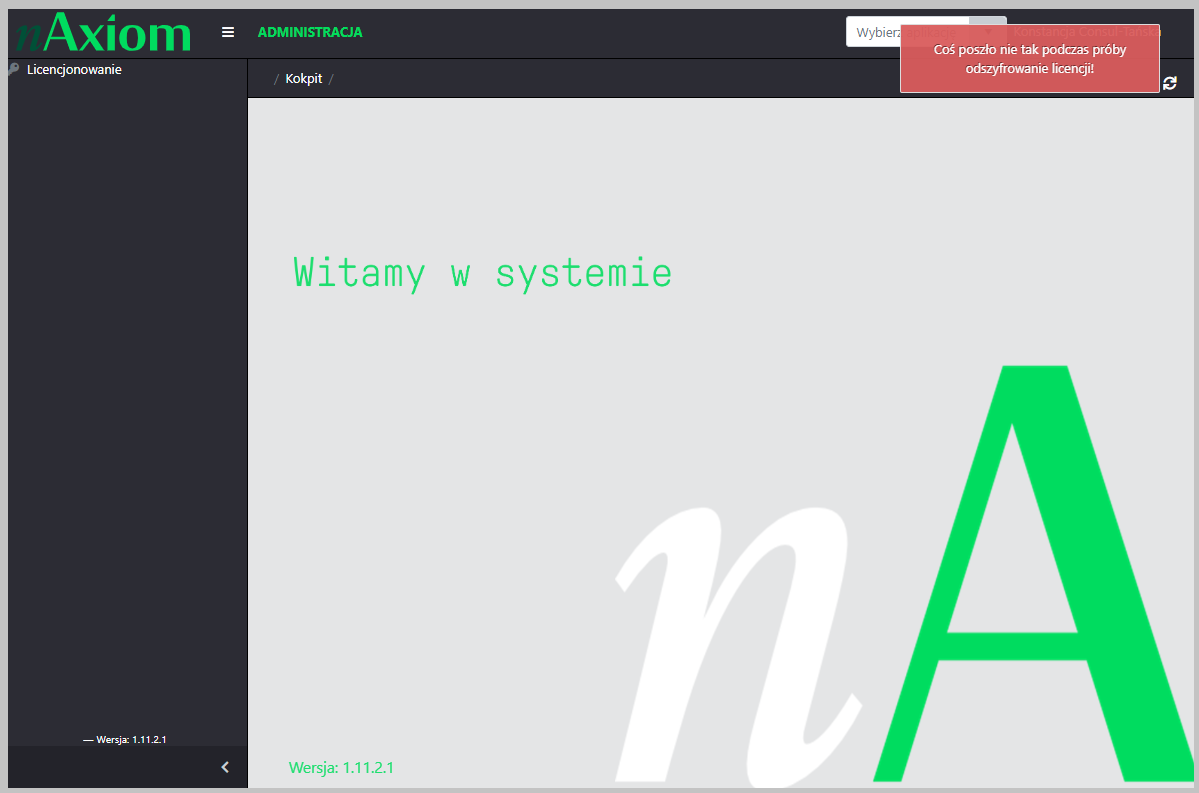Viewport: 1199px width, 793px height.
Task: Collapse the sidebar with the left chevron
Action: tap(225, 767)
